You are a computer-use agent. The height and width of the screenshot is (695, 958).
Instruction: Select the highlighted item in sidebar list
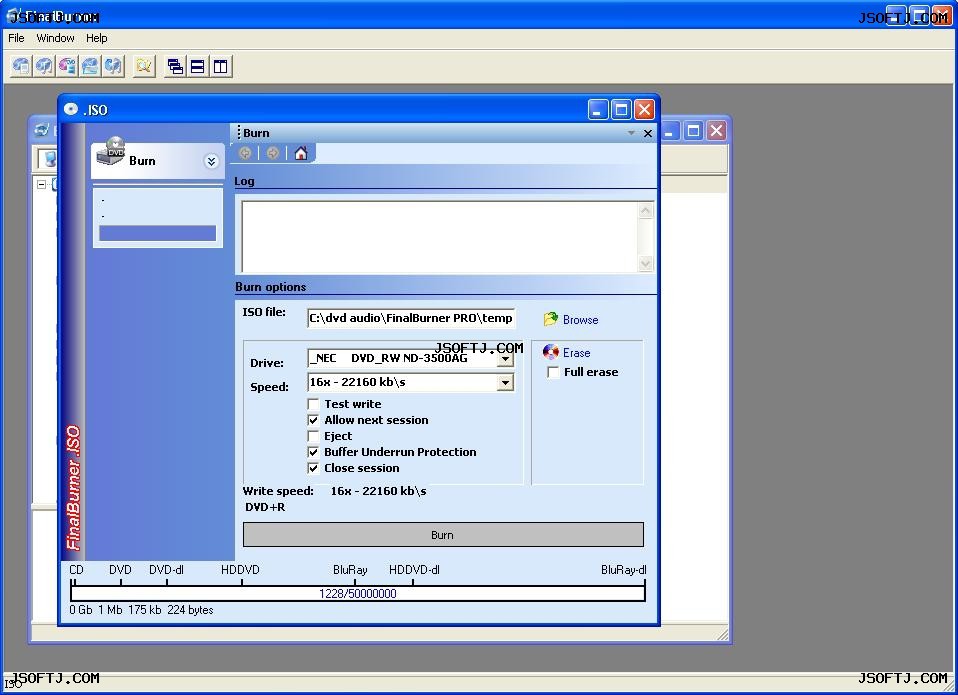click(x=158, y=233)
